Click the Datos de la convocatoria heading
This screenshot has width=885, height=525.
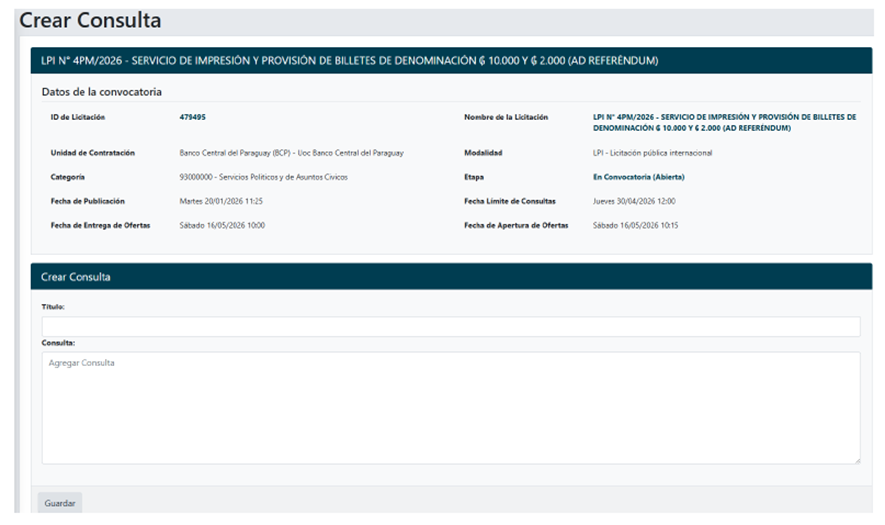coord(102,92)
